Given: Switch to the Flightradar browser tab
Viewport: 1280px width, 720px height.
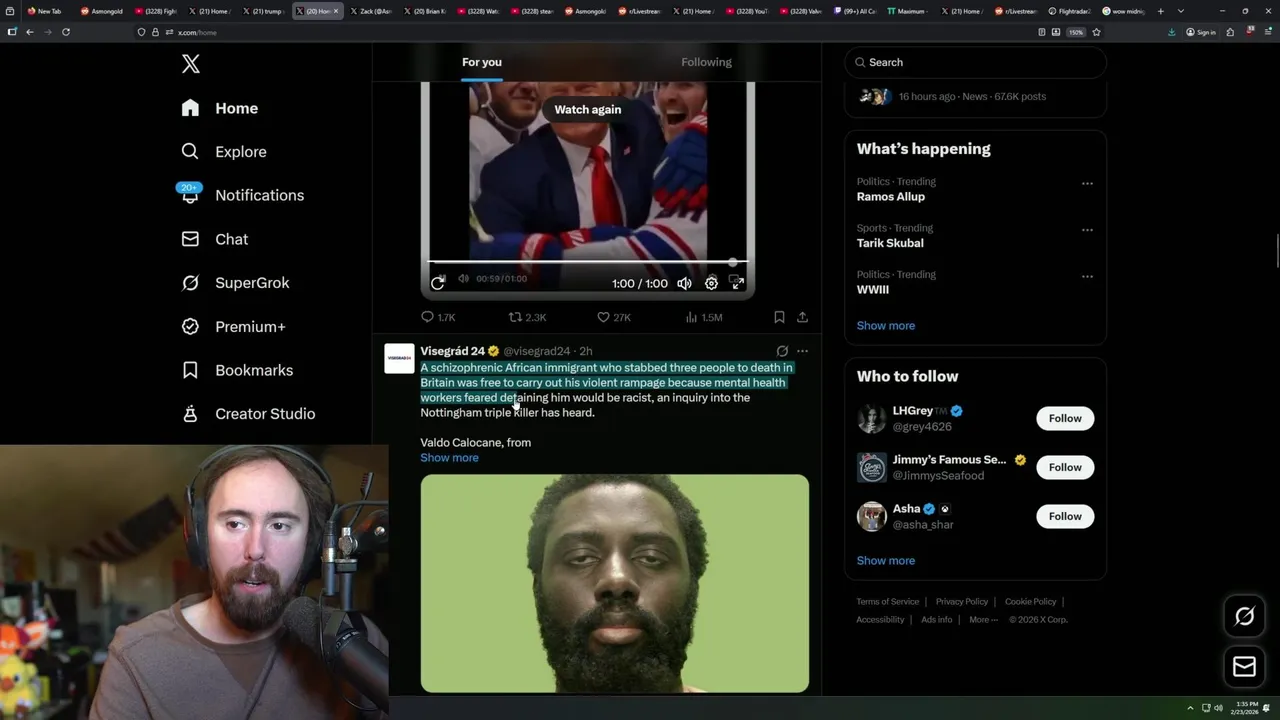Looking at the screenshot, I should (1070, 11).
